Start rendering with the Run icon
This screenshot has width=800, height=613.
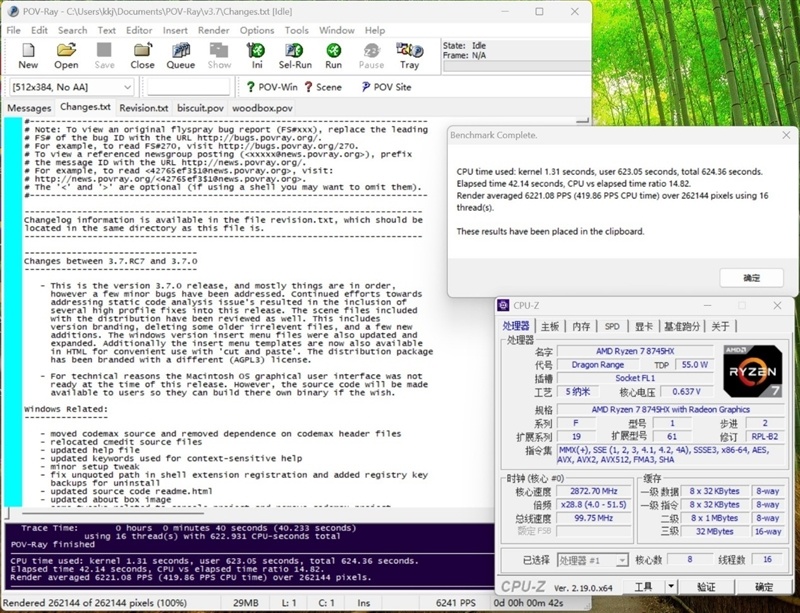point(333,50)
